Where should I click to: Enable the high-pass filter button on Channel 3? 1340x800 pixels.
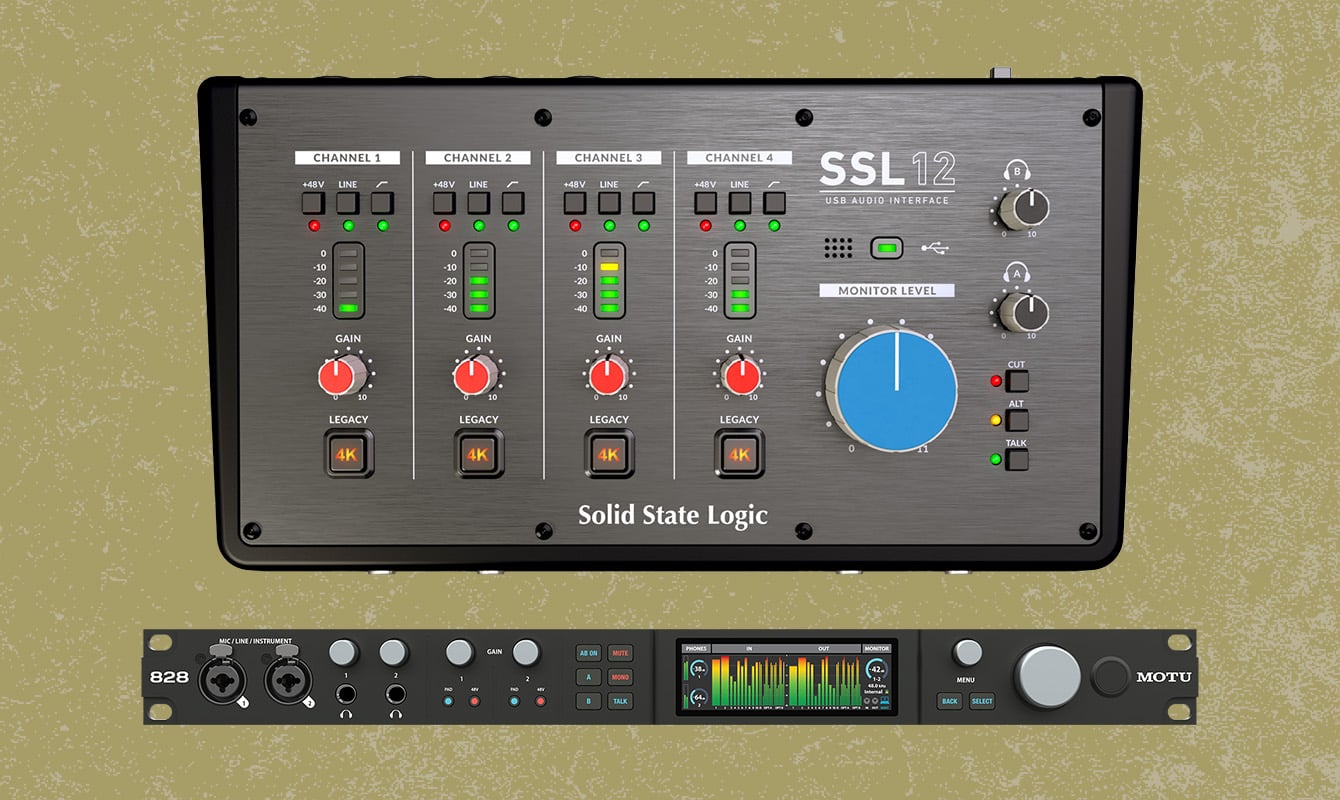tap(643, 203)
